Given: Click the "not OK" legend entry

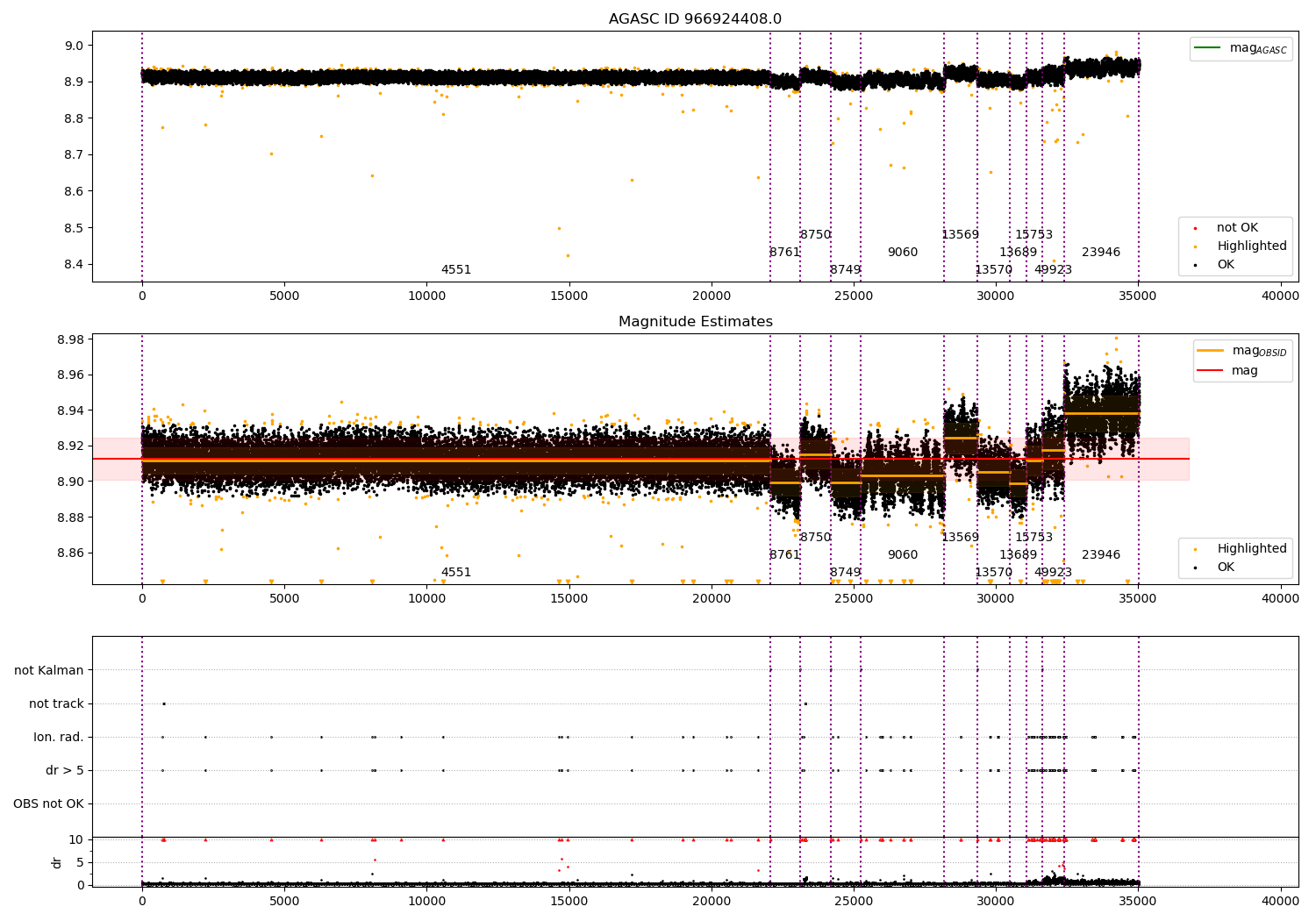Looking at the screenshot, I should tap(1237, 228).
